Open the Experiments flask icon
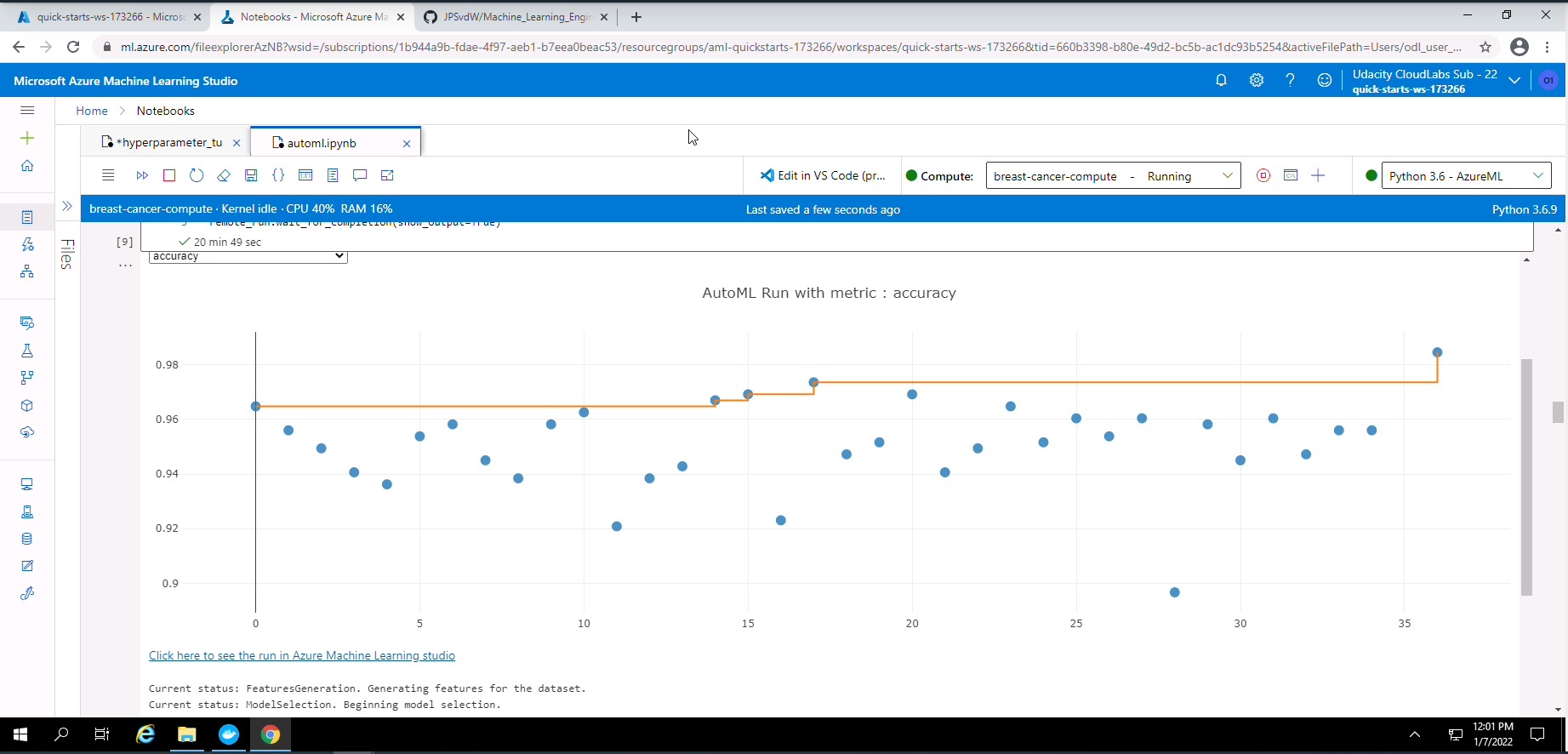The width and height of the screenshot is (1568, 754). pyautogui.click(x=27, y=351)
